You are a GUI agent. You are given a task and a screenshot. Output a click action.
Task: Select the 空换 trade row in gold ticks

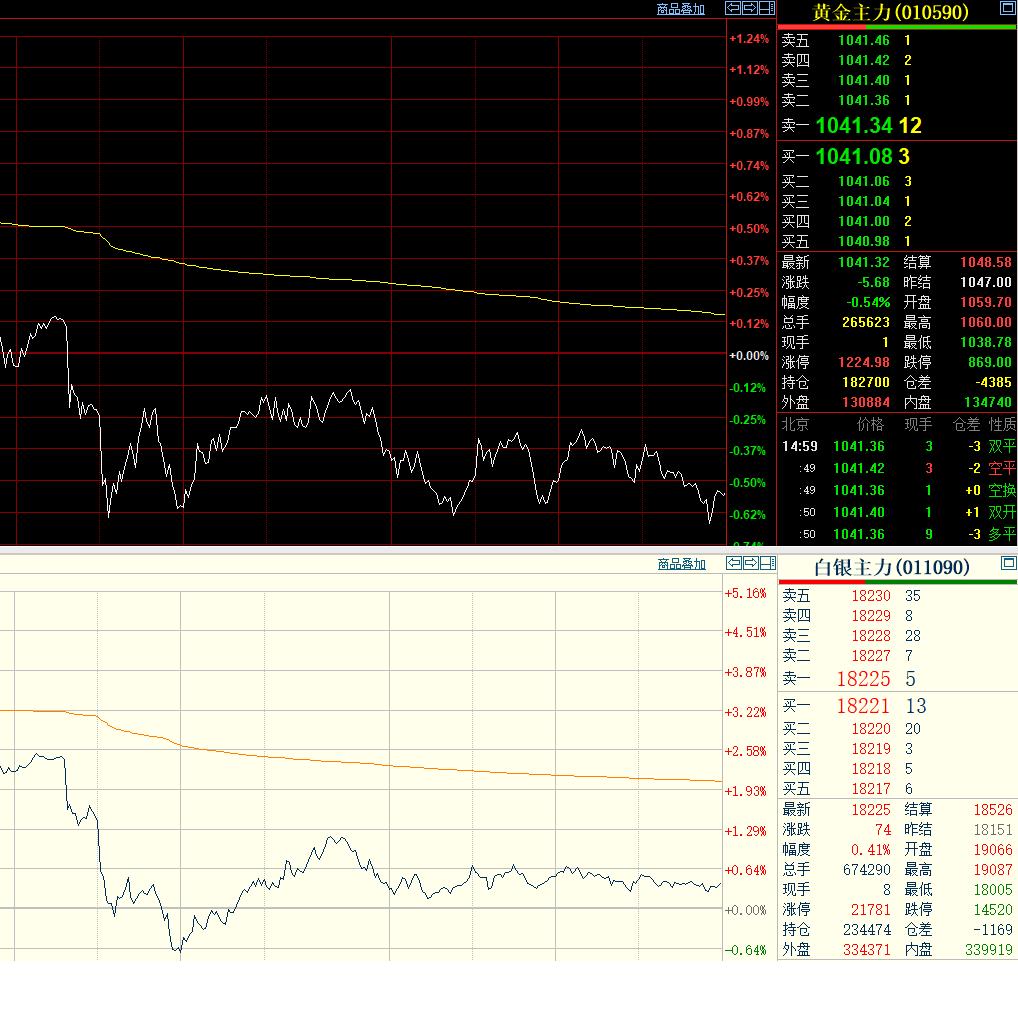point(898,491)
